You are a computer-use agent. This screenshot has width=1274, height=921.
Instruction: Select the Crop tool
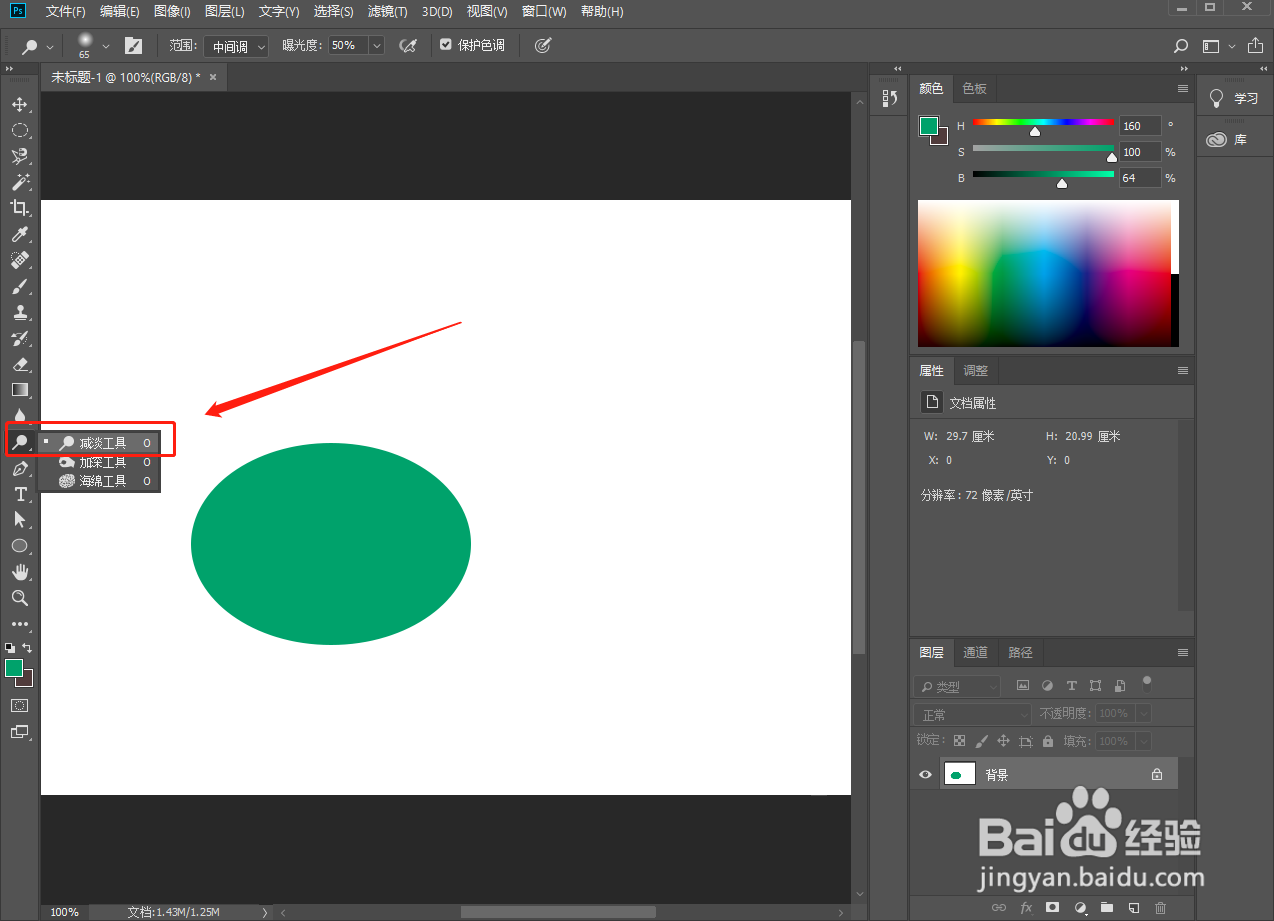(x=19, y=208)
